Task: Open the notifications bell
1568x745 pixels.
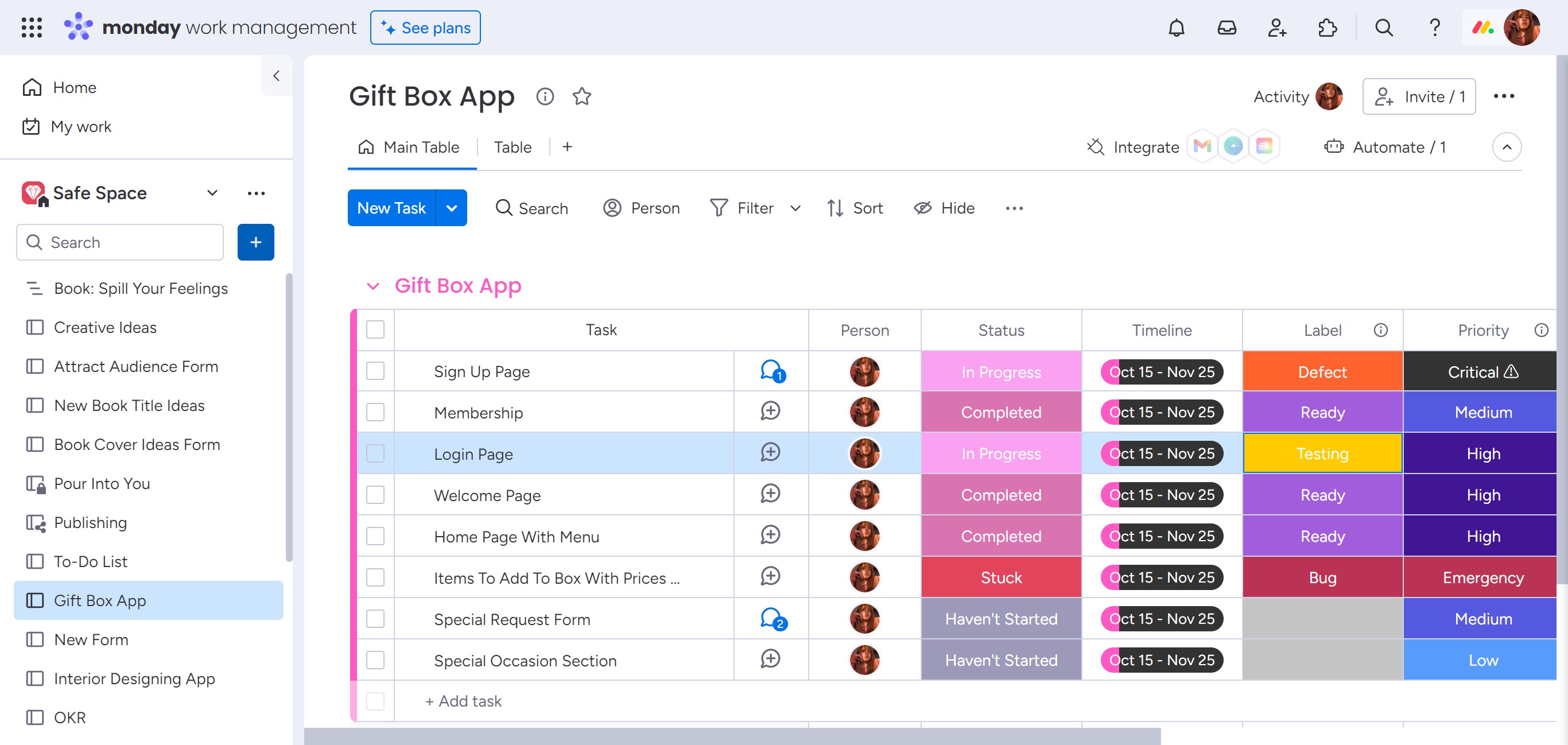Action: point(1176,28)
